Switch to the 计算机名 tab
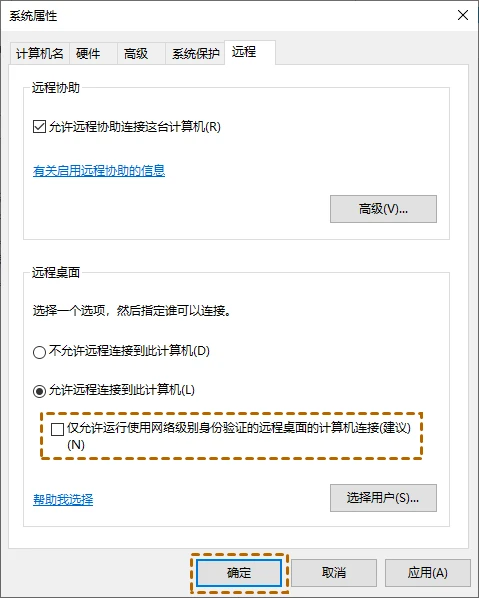 (x=39, y=53)
